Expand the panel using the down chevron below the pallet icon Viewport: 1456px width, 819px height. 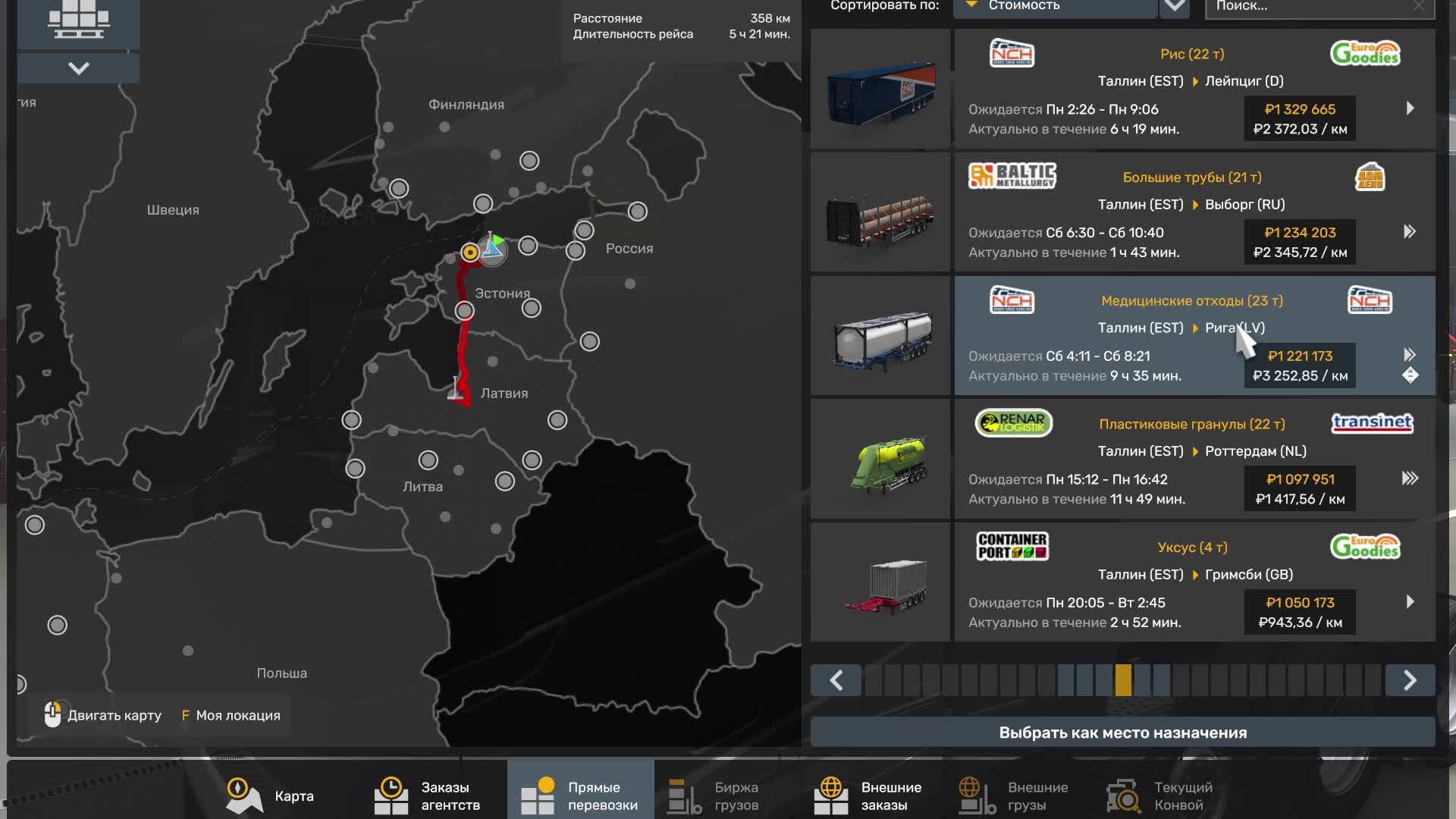78,68
